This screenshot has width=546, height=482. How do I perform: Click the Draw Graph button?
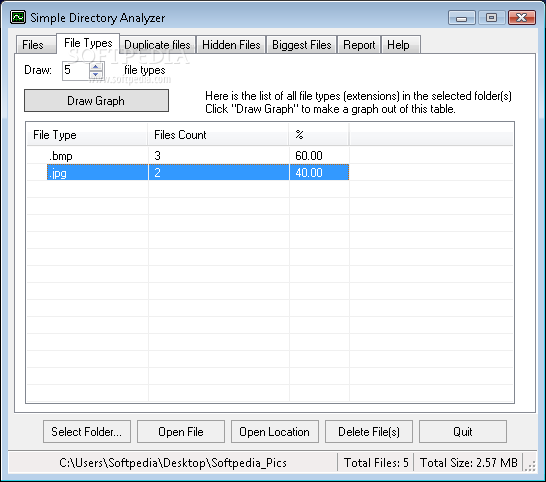click(96, 101)
